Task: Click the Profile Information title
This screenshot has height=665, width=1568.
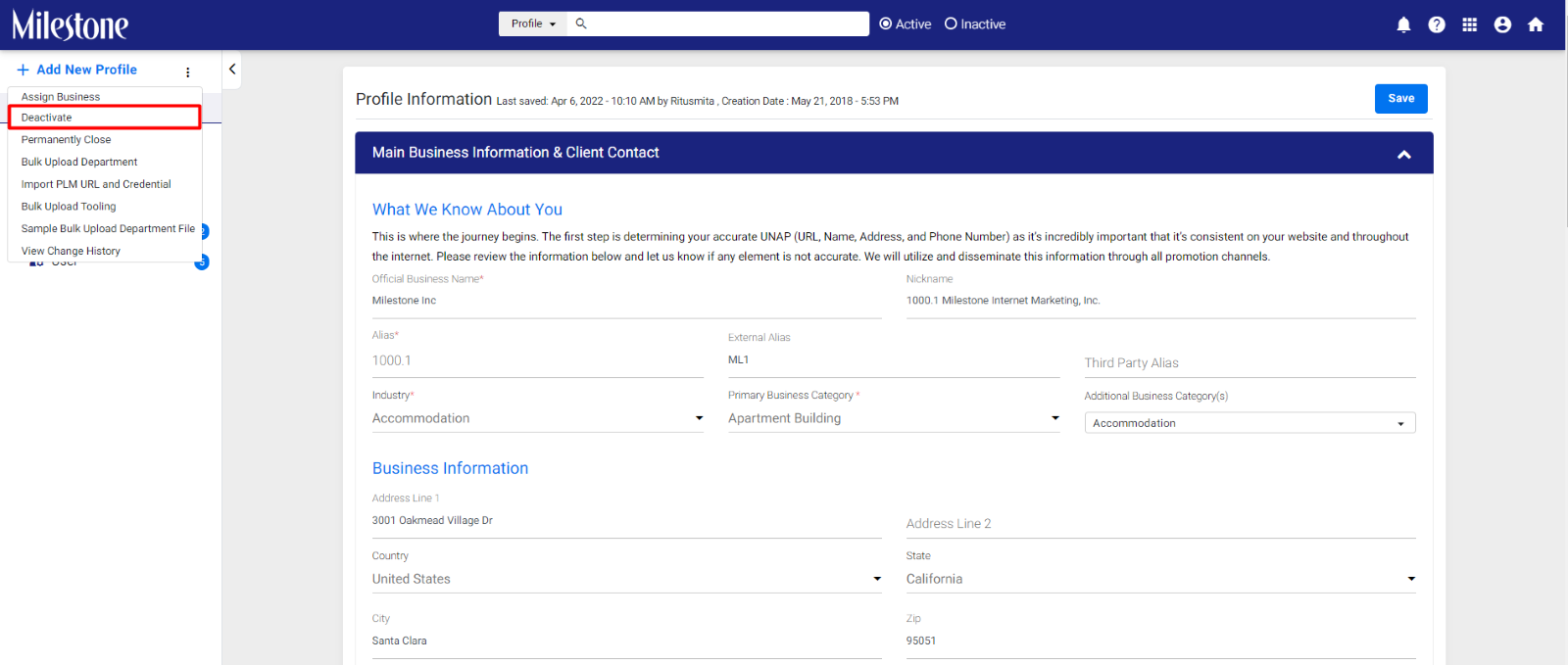Action: tap(423, 99)
